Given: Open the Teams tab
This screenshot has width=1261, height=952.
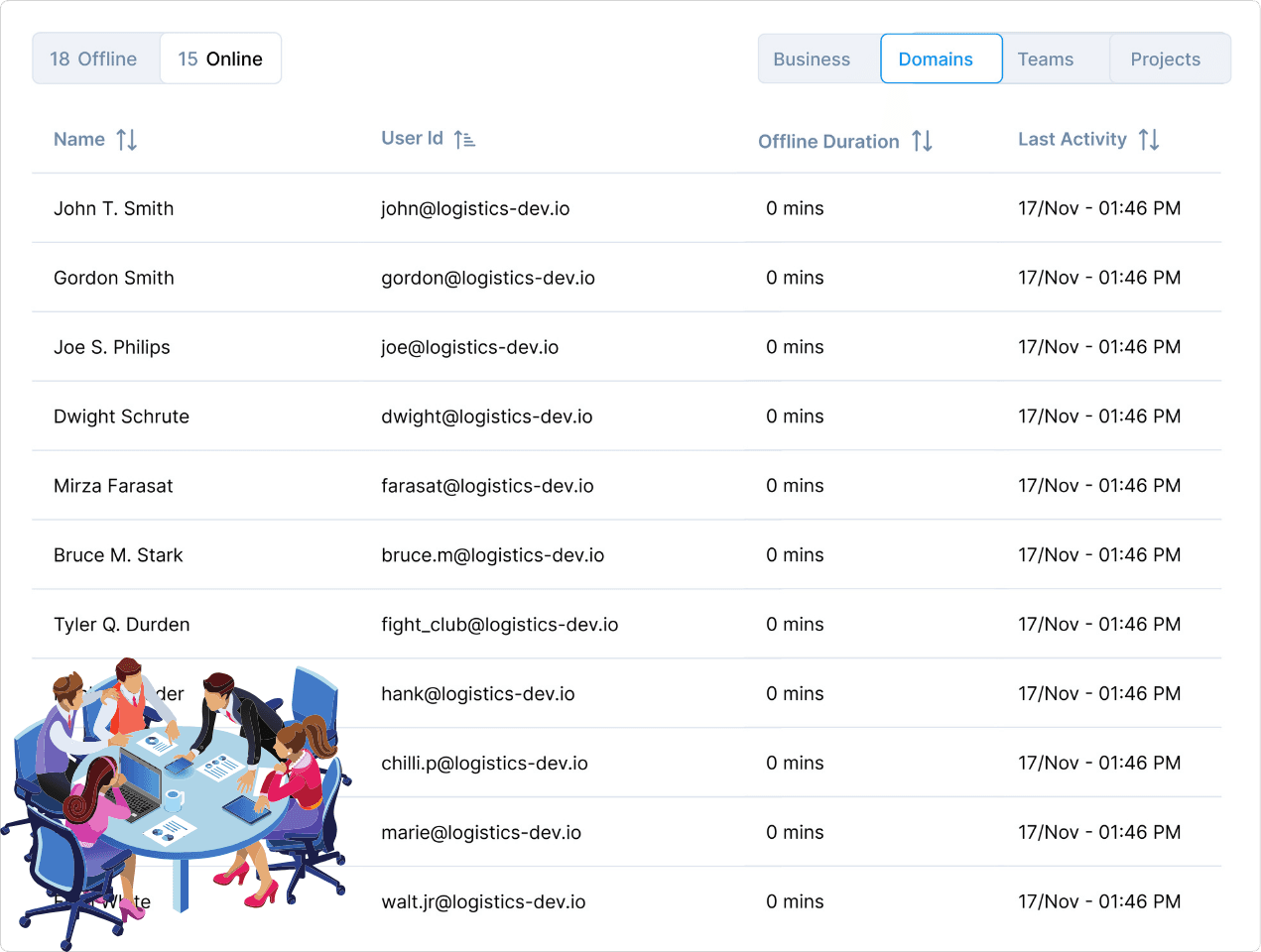Looking at the screenshot, I should click(1055, 59).
